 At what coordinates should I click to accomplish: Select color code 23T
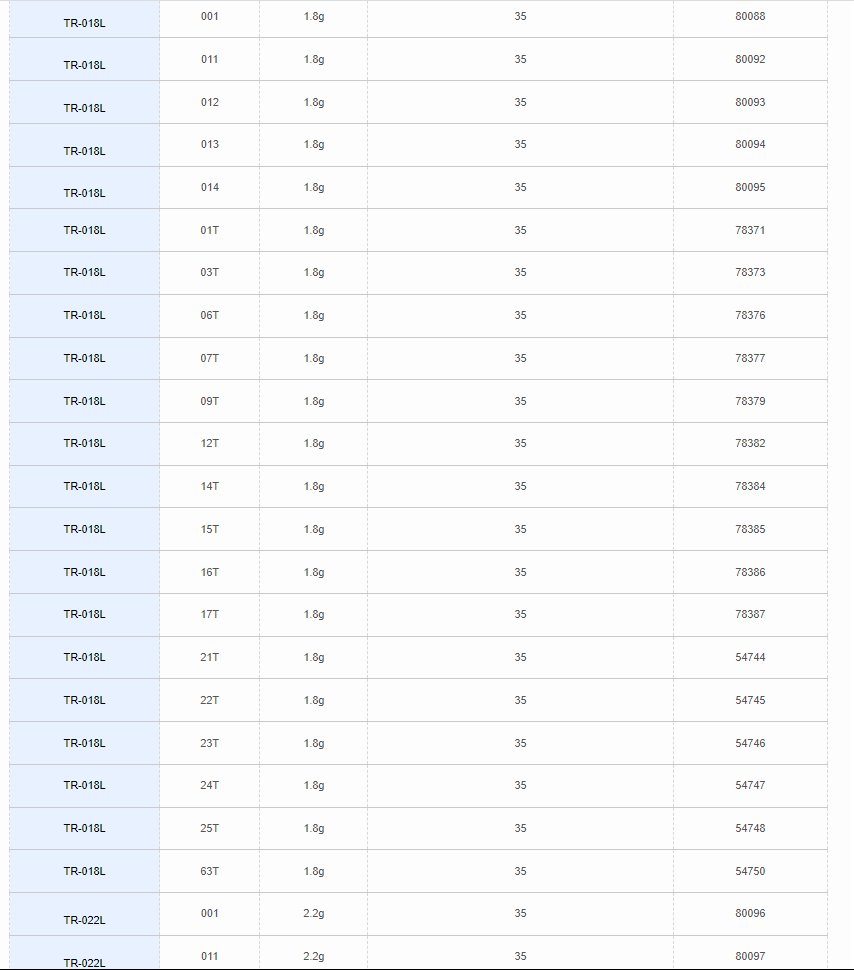[209, 744]
